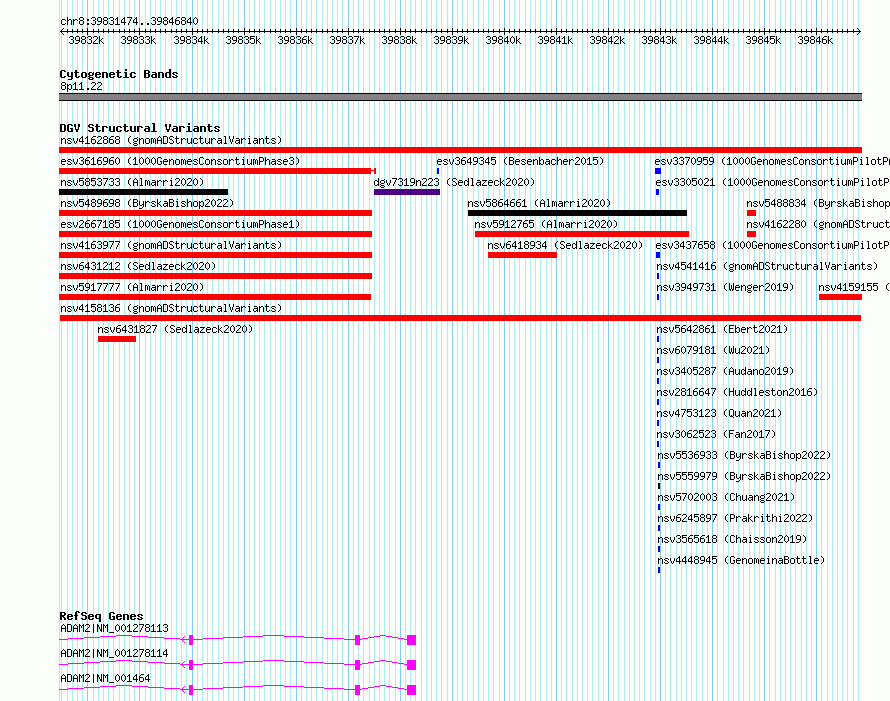Open variant nsv3949731 (Wenger2019)

(x=725, y=287)
